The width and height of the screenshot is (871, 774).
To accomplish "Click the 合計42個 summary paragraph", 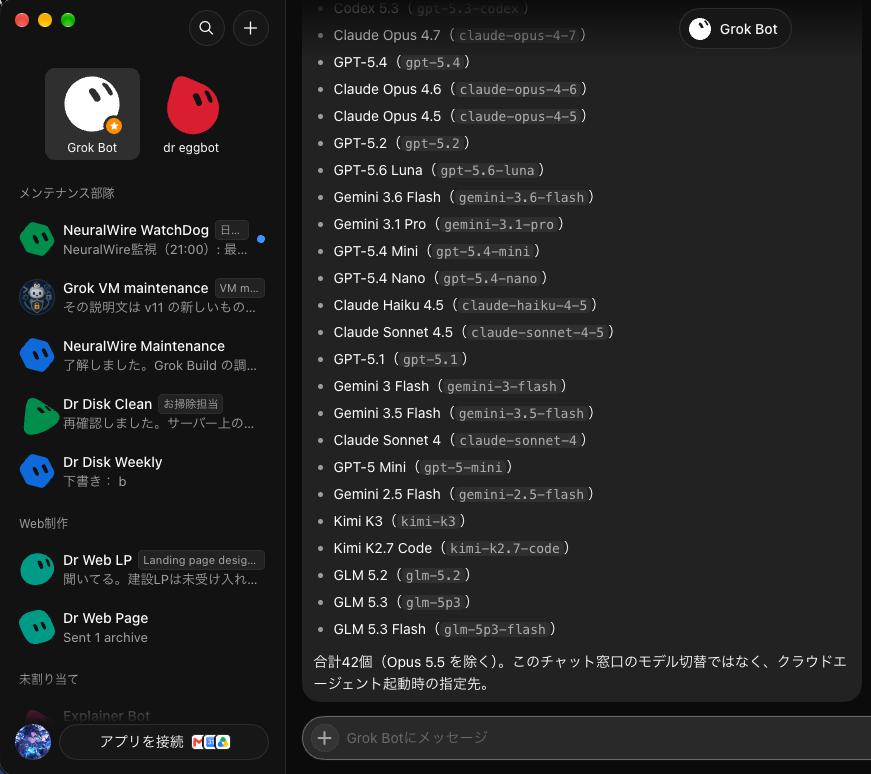I will [x=580, y=672].
